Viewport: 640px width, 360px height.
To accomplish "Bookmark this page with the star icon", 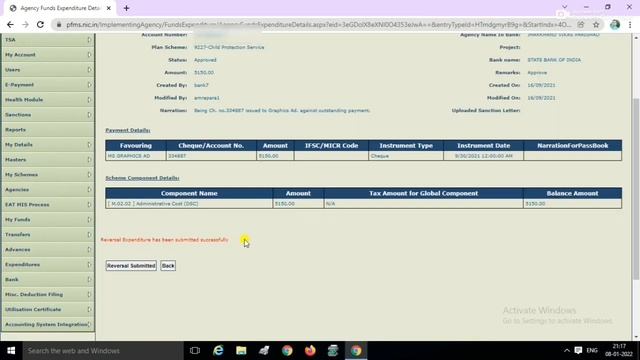I will pos(596,24).
